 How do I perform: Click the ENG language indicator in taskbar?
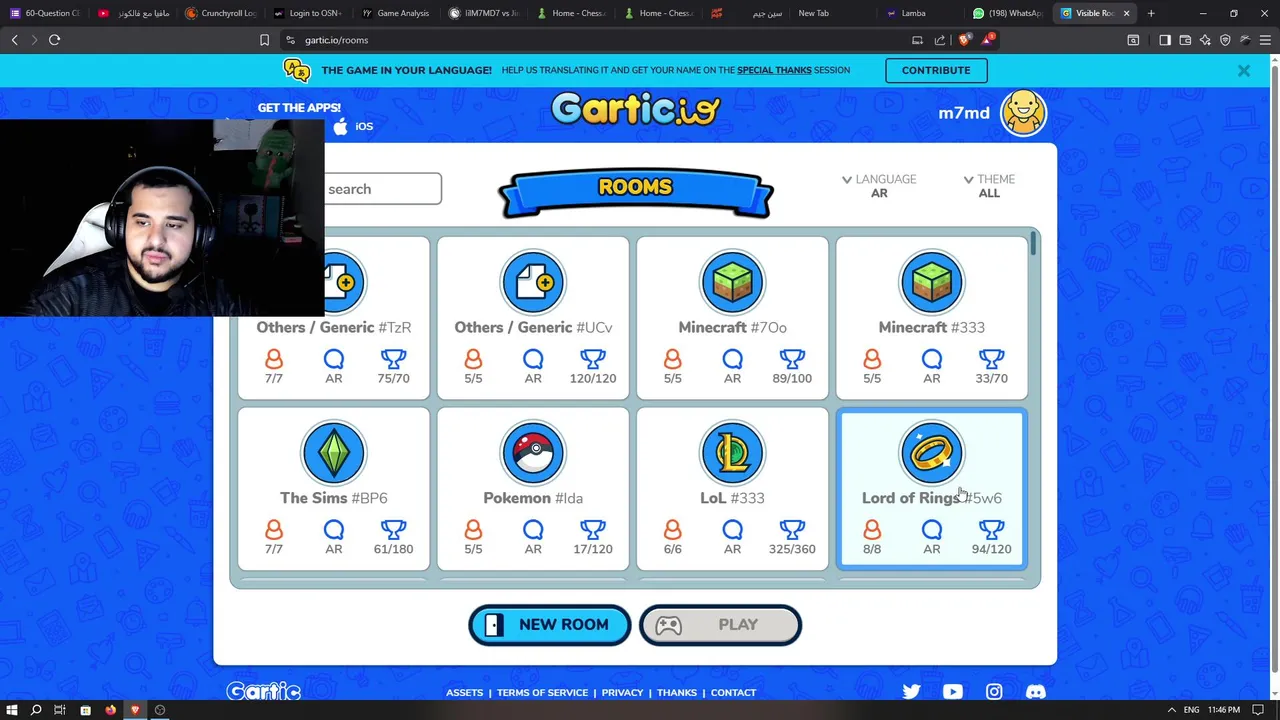click(1191, 710)
